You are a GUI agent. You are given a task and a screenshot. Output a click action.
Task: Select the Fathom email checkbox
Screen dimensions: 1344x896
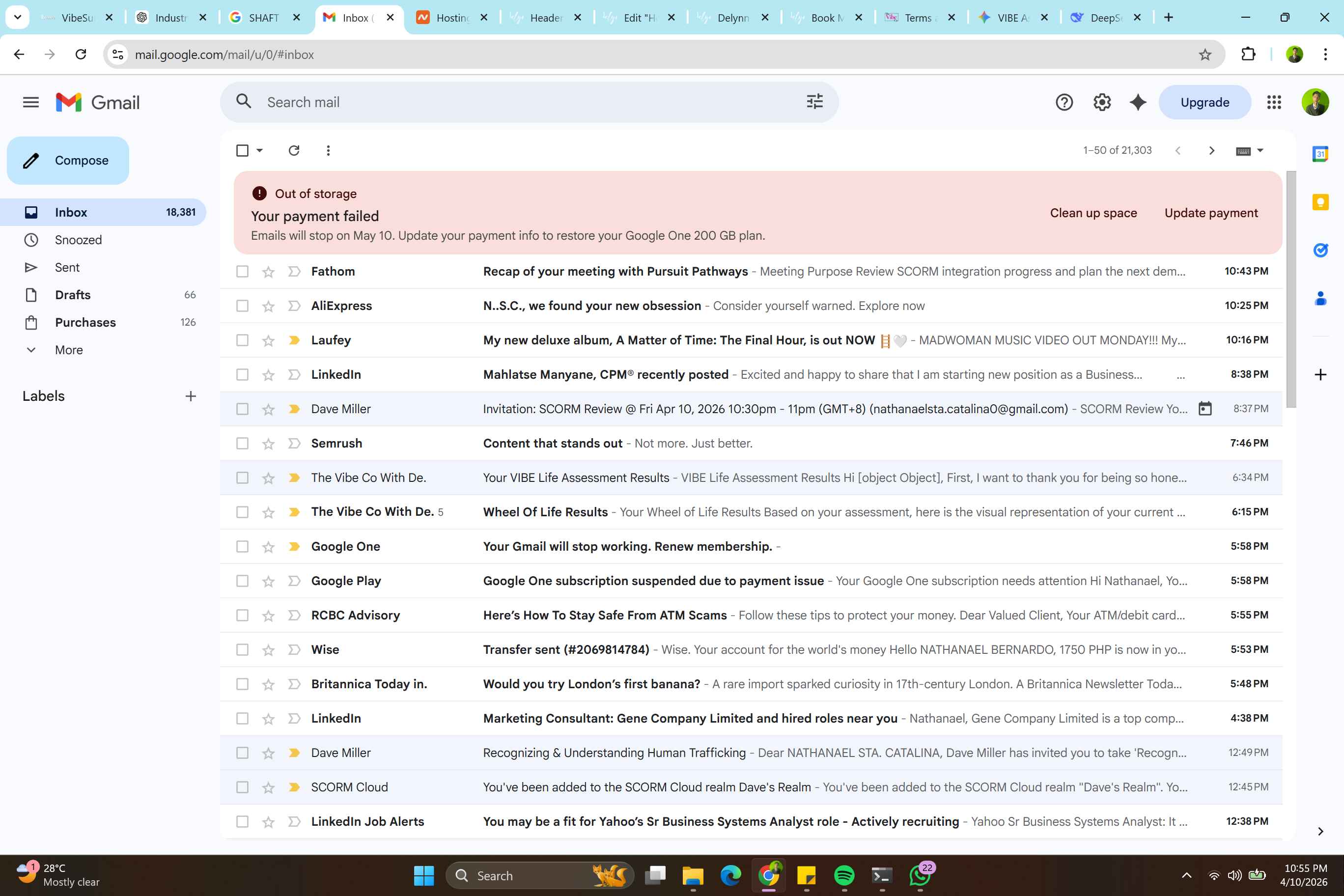pyautogui.click(x=242, y=272)
